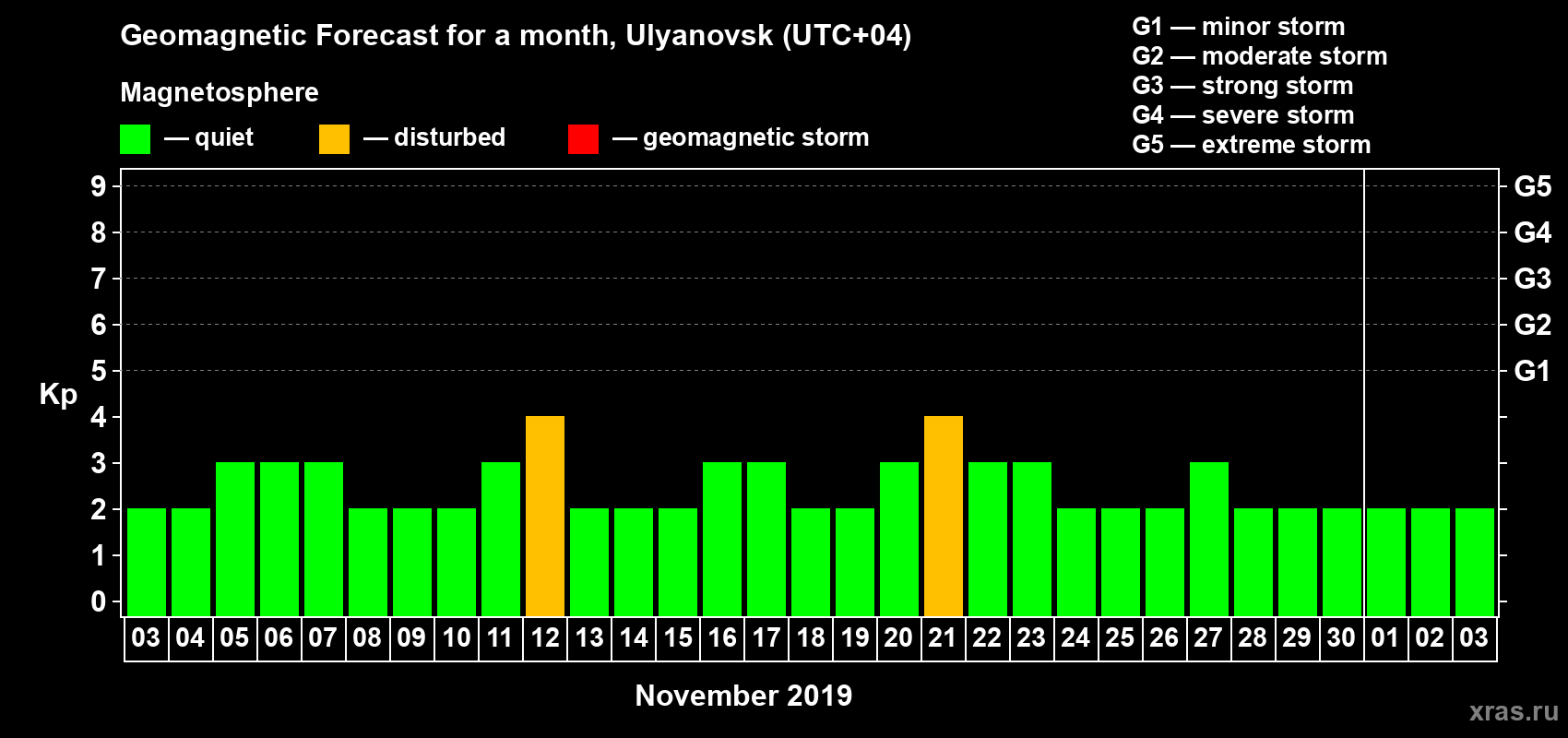Click the 'G3 — strong storm' legend line

(x=1242, y=86)
